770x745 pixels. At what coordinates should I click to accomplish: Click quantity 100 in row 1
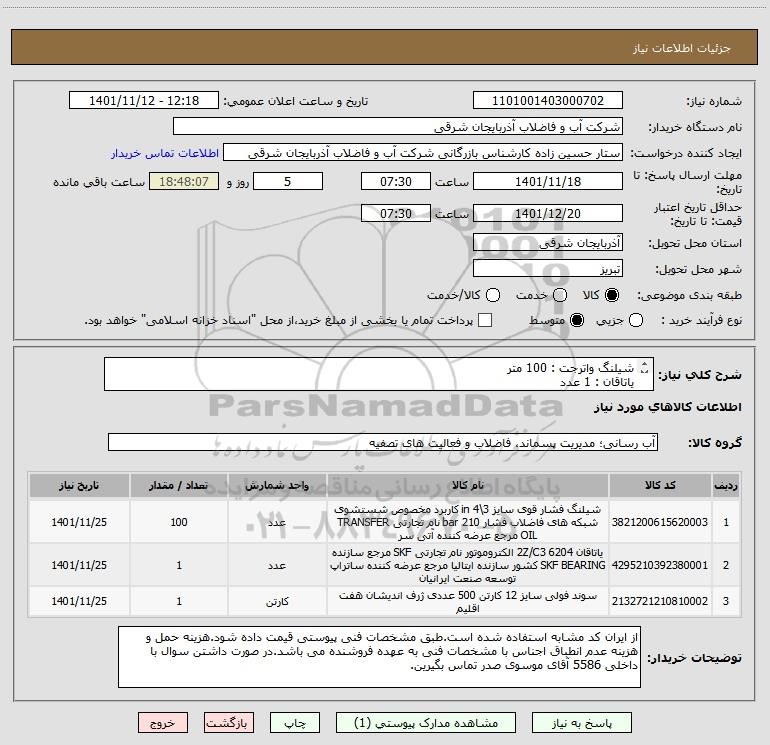click(179, 522)
